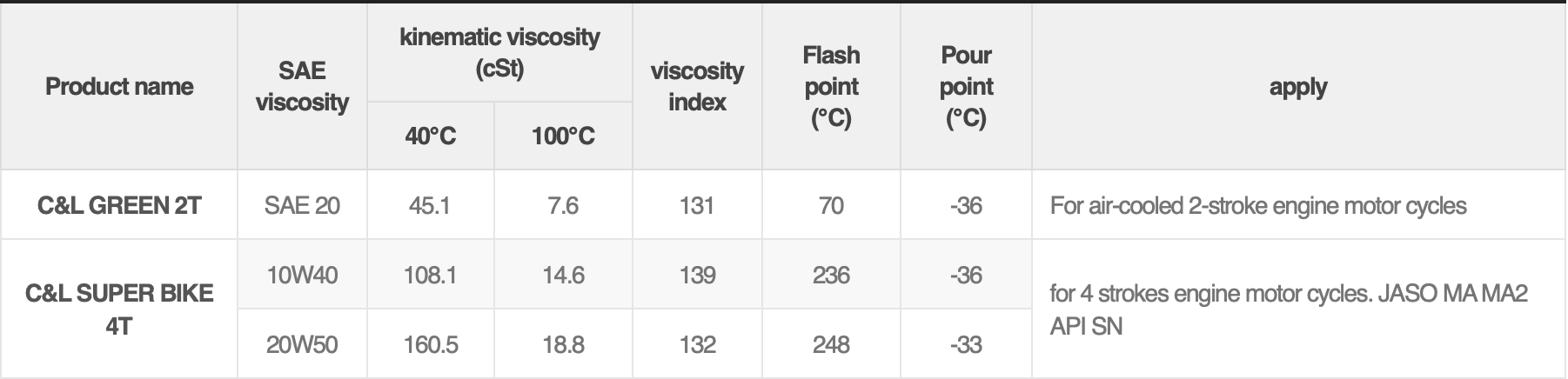Click the Pour point (°C) header
1568x379 pixels.
click(966, 87)
